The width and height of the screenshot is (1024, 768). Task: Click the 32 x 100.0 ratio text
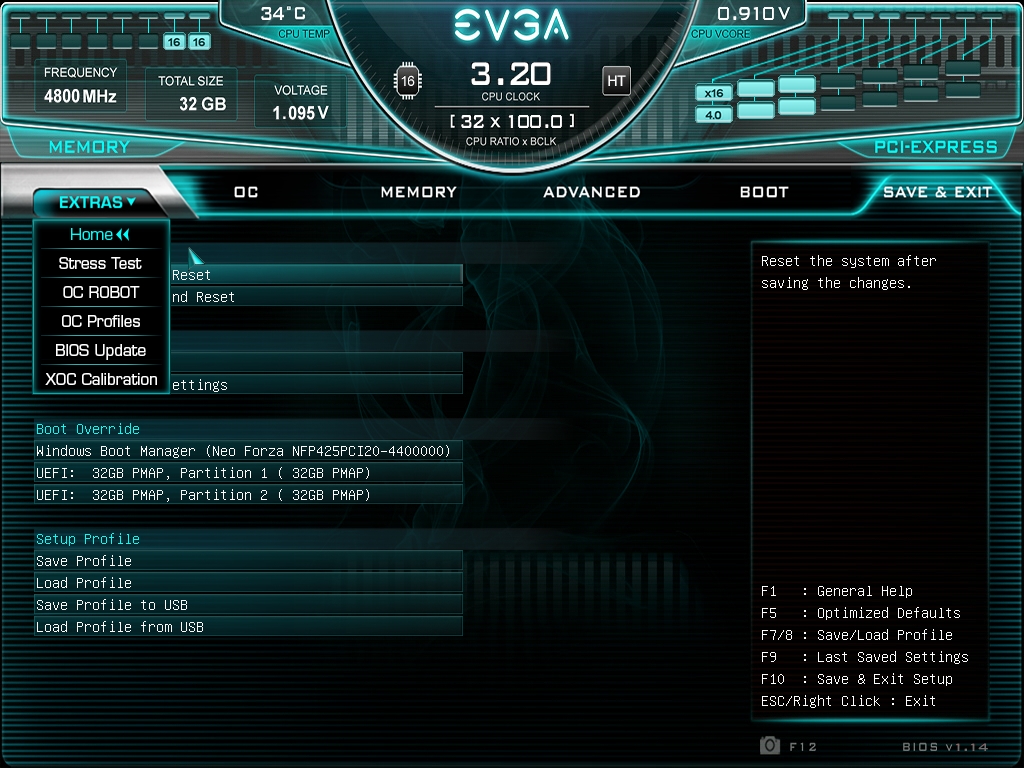pyautogui.click(x=512, y=121)
